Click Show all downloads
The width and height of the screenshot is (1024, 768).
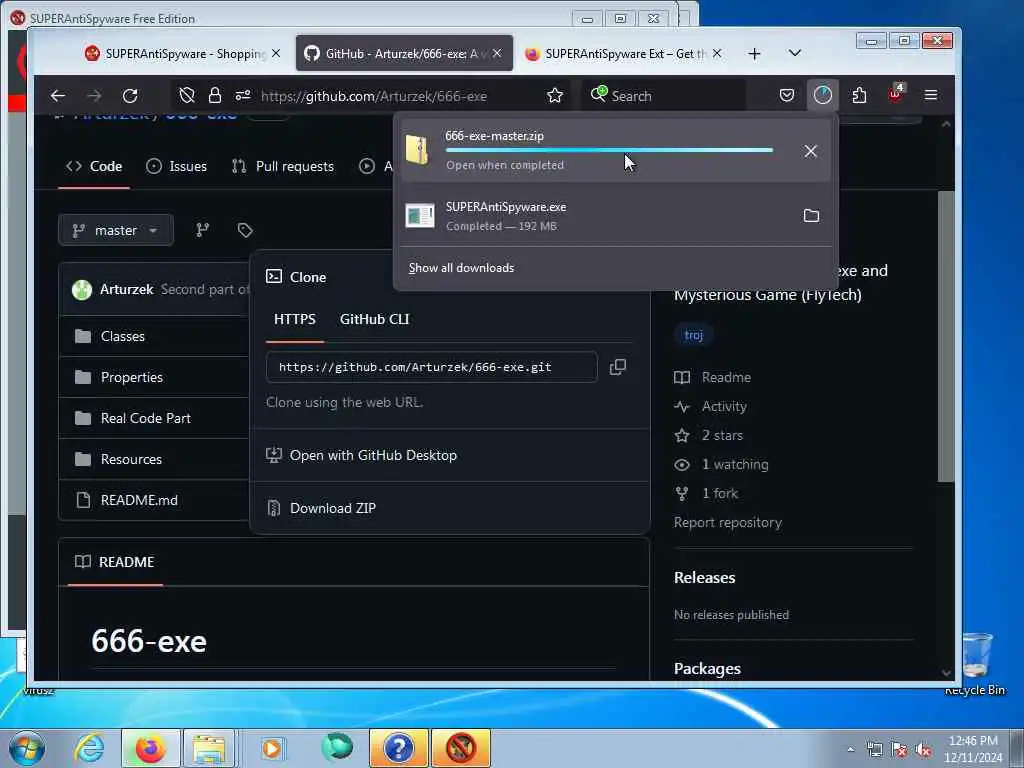[x=461, y=268]
